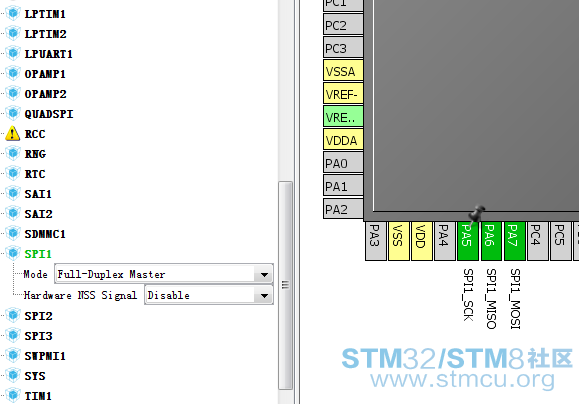Click the QUADSPI peripheral cube icon
Image resolution: width=579 pixels, height=404 pixels.
[x=13, y=113]
